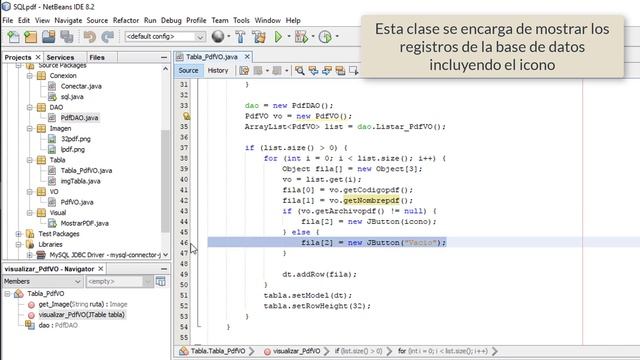640x360 pixels.
Task: Open the default config combo box
Action: coord(165,37)
